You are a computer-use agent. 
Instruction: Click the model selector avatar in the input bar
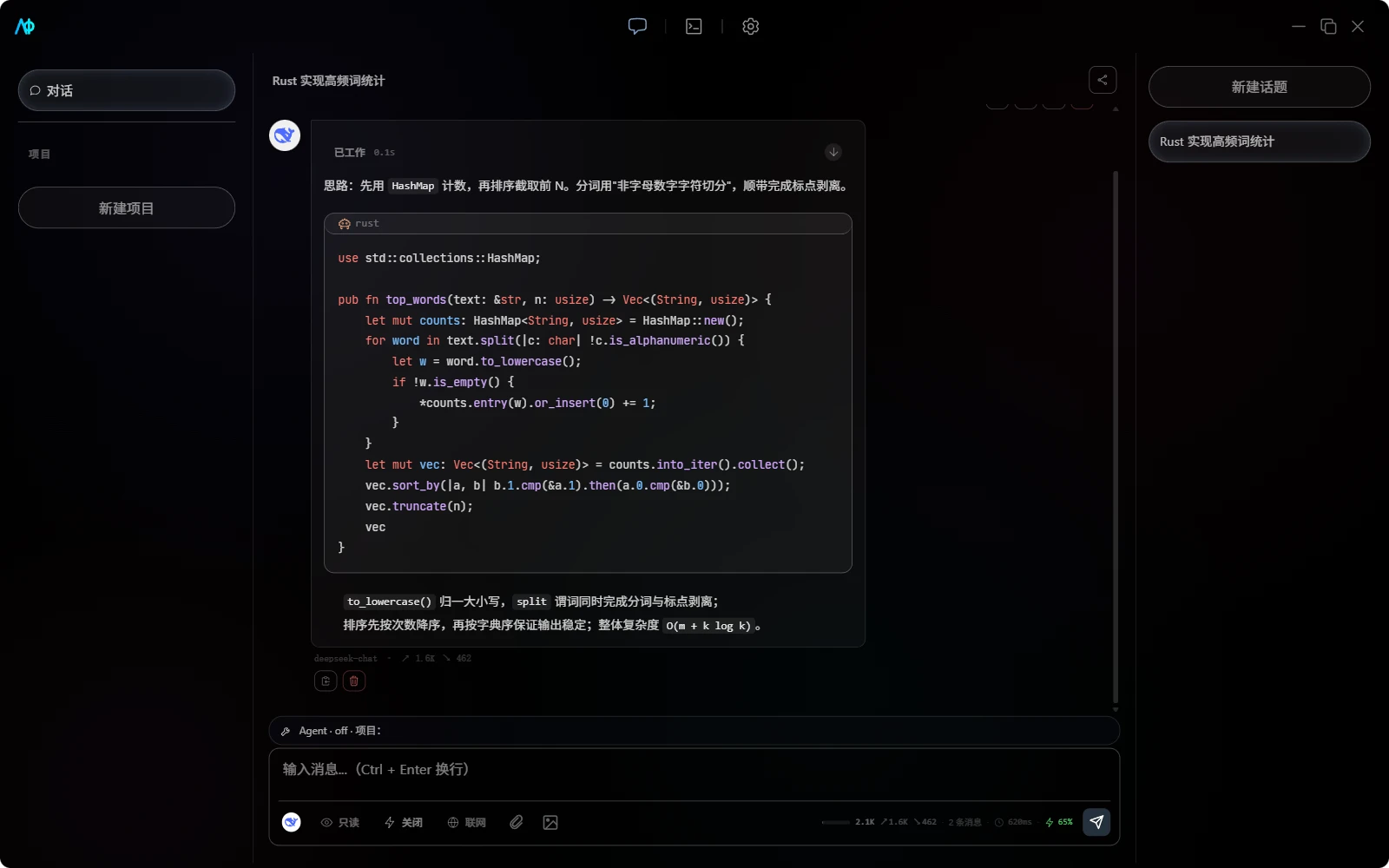pyautogui.click(x=292, y=822)
